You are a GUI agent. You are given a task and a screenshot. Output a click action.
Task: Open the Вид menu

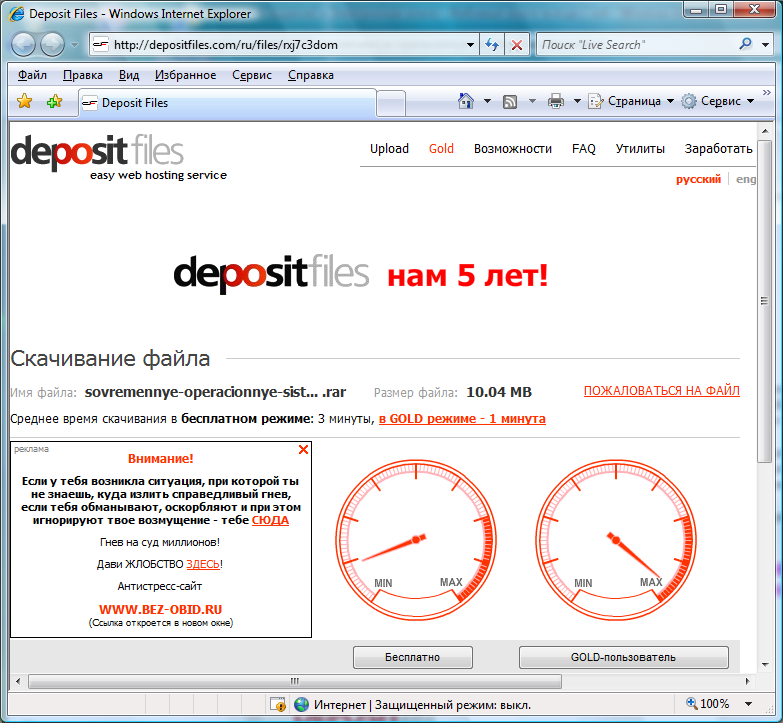pos(129,75)
